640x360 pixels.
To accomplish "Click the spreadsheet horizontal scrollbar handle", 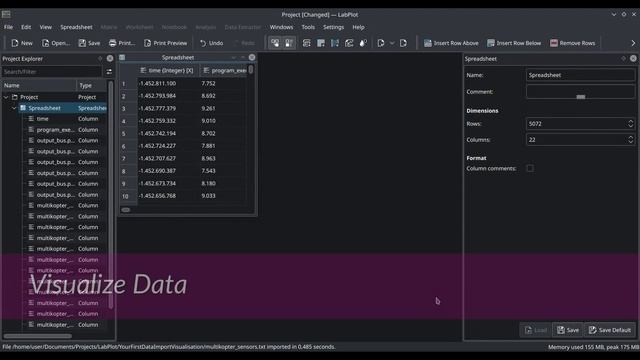I will click(x=126, y=210).
